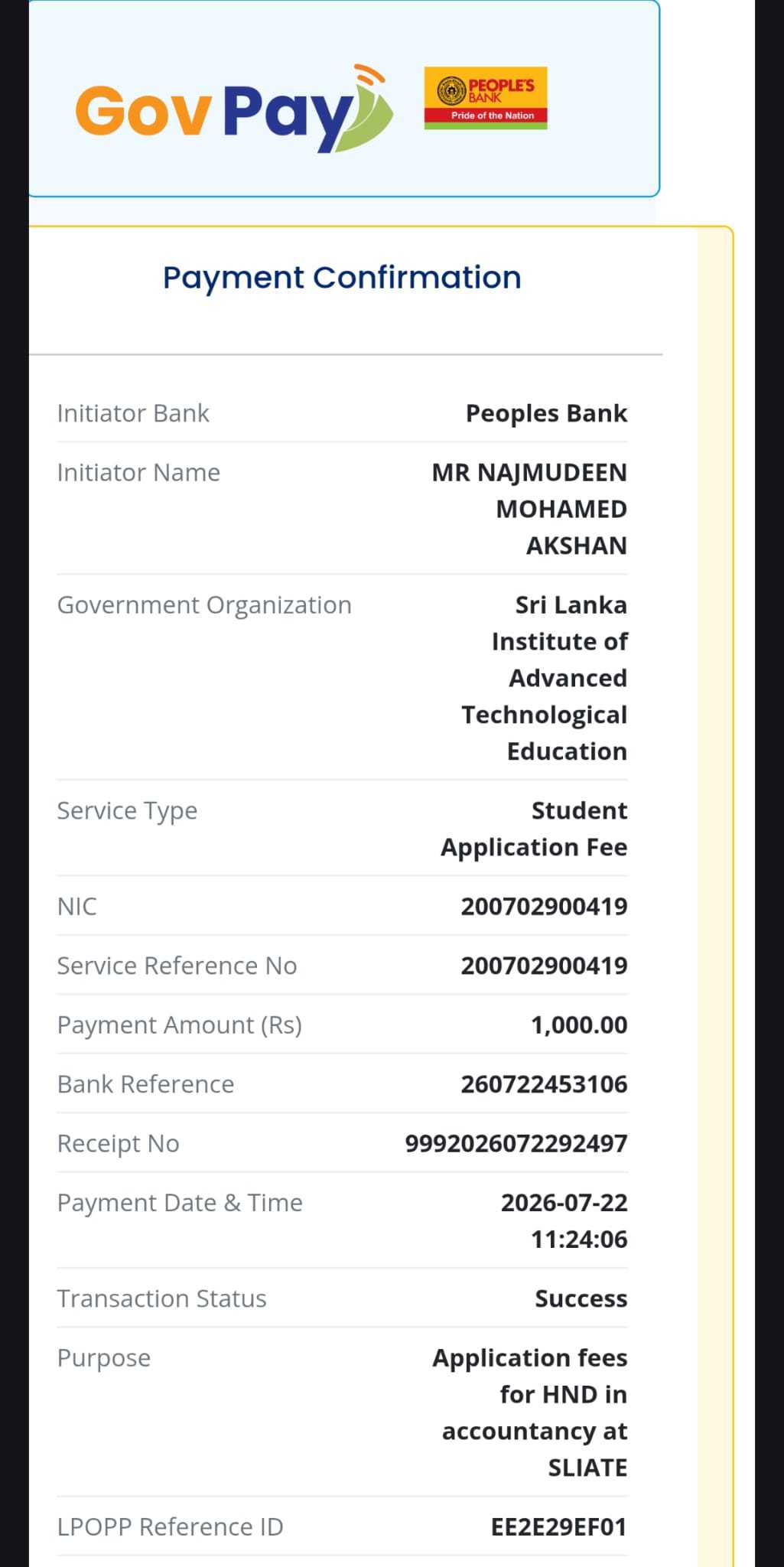Image resolution: width=784 pixels, height=1567 pixels.
Task: Tap the GovPay logo
Action: 234,109
